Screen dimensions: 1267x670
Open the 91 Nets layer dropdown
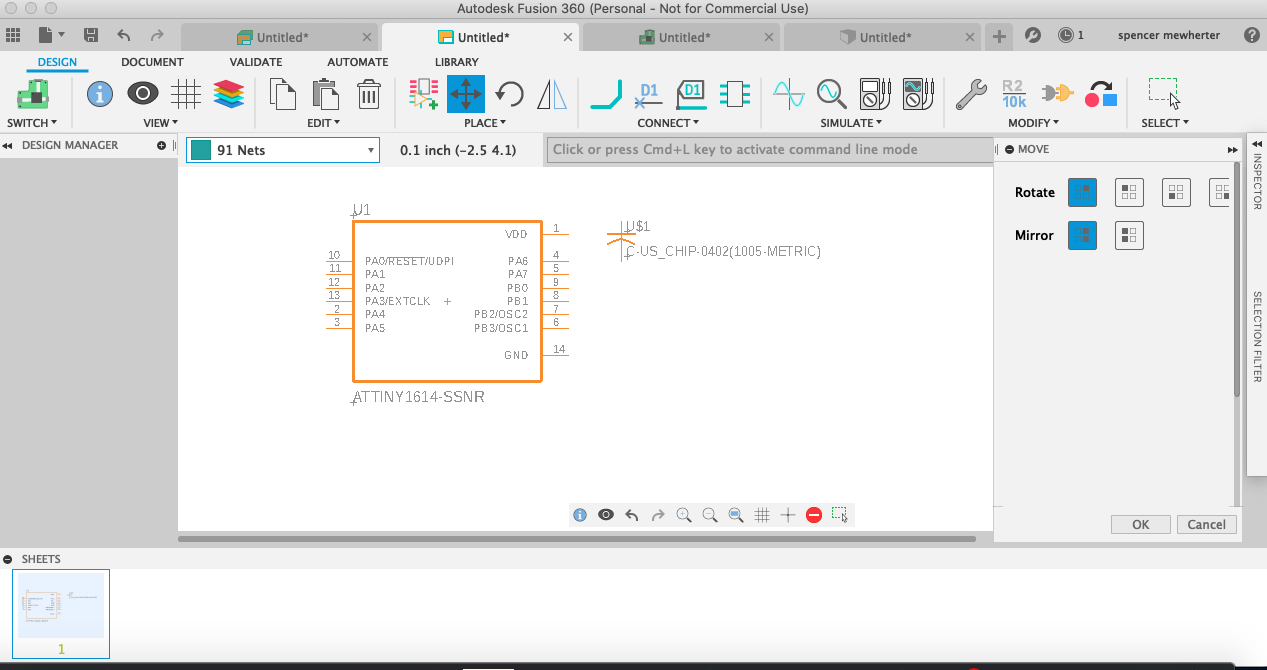coord(283,150)
